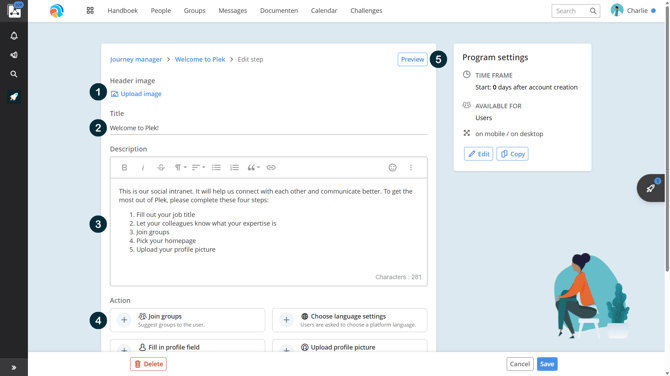Open search magnifier in left sidebar

[x=14, y=74]
